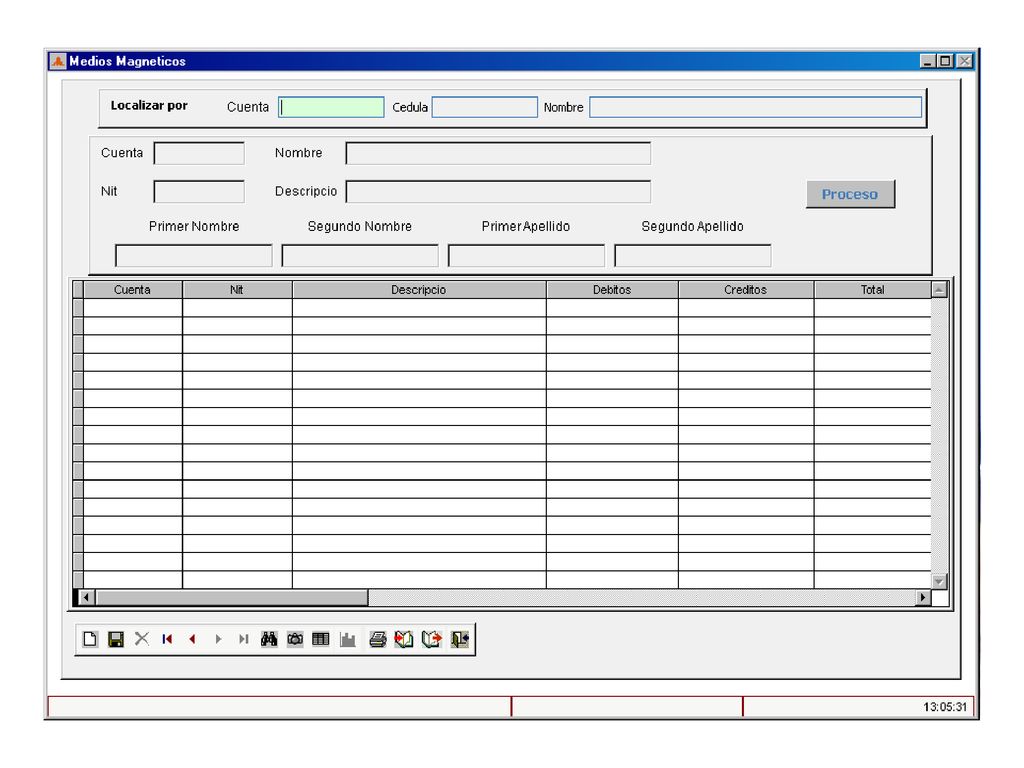Screen dimensions: 1024x768
Task: Click the Cuenta column header
Action: 133,290
